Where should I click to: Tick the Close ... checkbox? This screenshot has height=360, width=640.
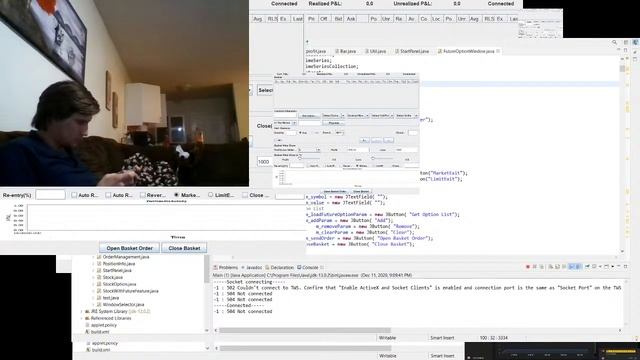point(244,195)
